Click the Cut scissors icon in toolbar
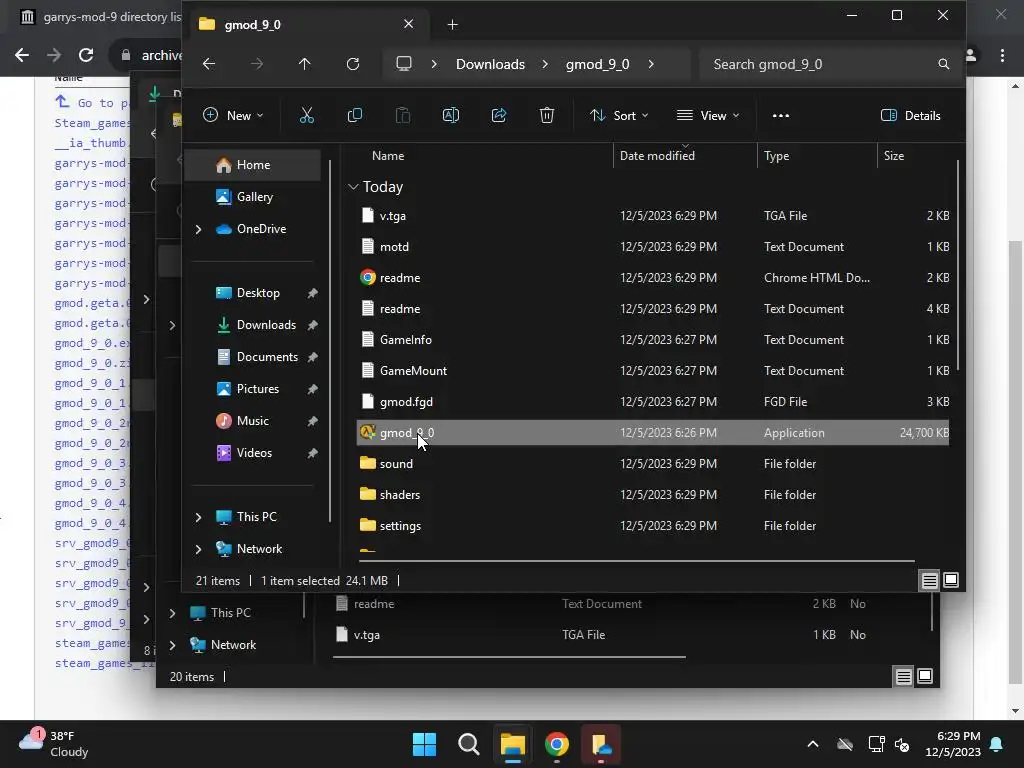1024x768 pixels. click(306, 116)
